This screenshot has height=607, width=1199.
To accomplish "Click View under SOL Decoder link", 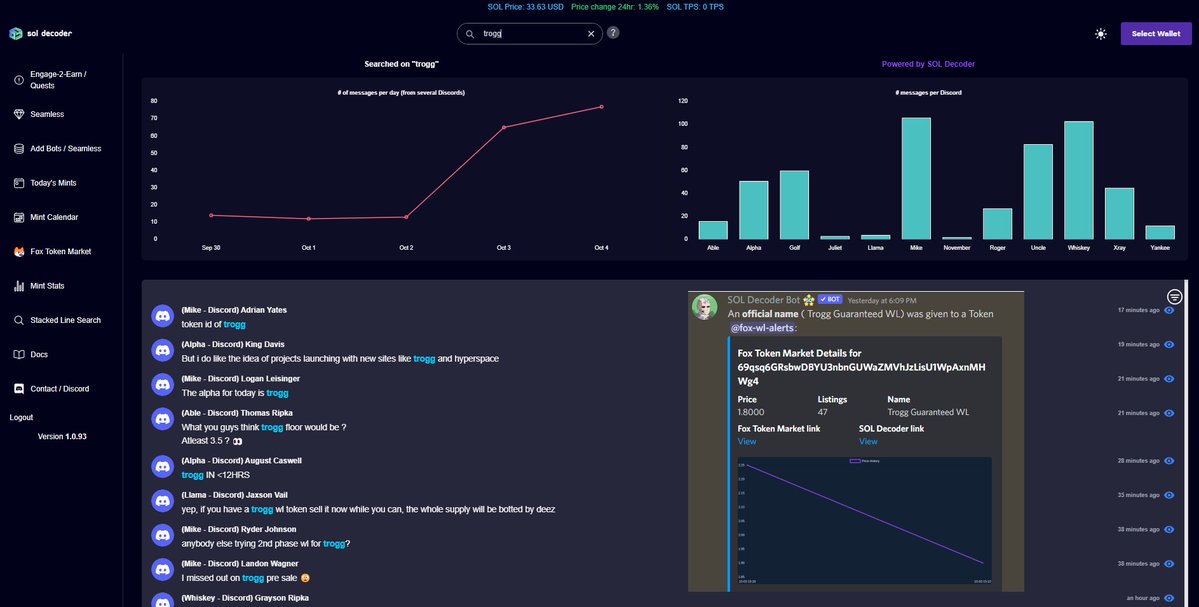I will click(x=868, y=441).
